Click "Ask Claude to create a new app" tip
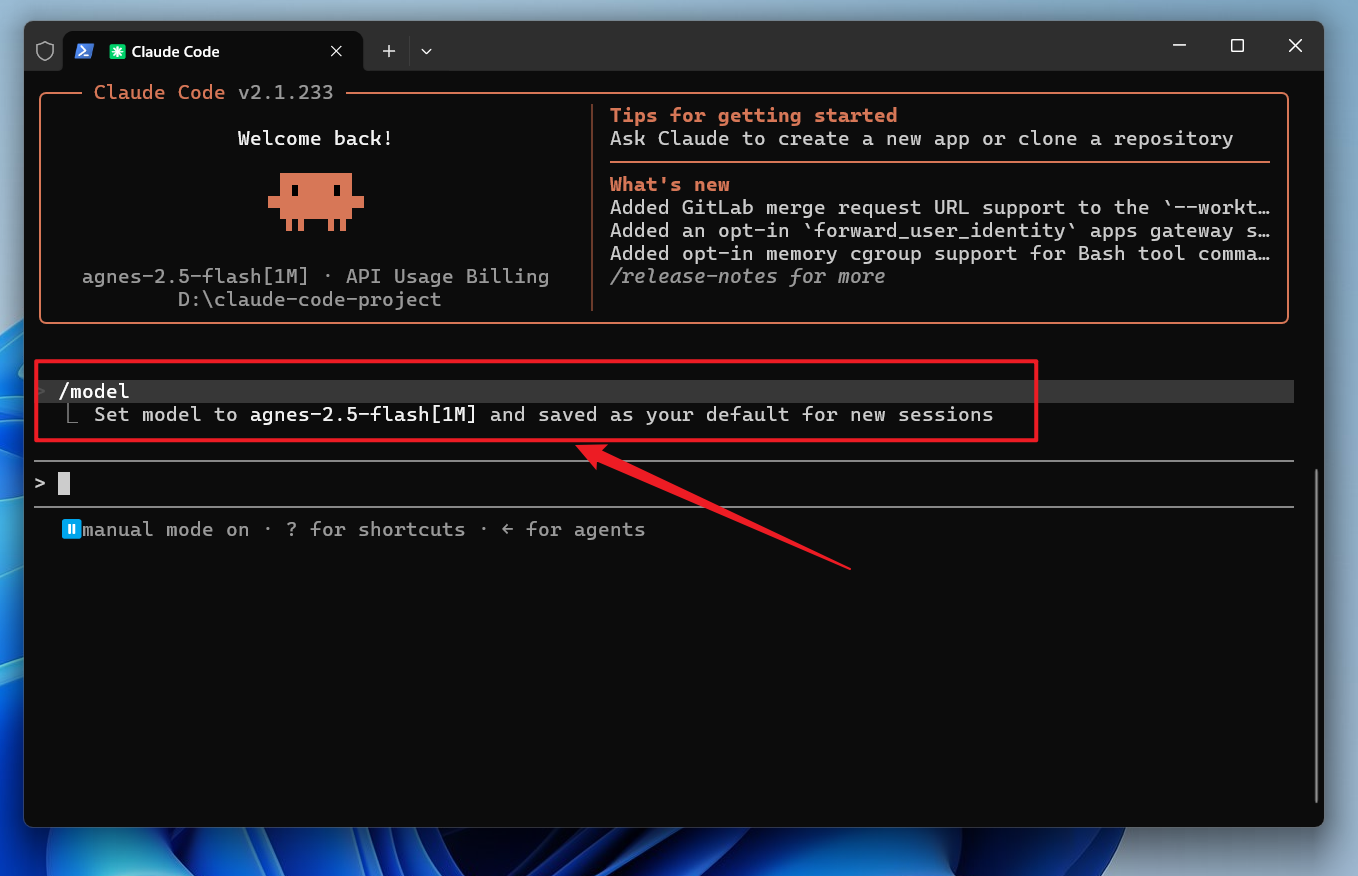The width and height of the screenshot is (1358, 876). coord(922,138)
